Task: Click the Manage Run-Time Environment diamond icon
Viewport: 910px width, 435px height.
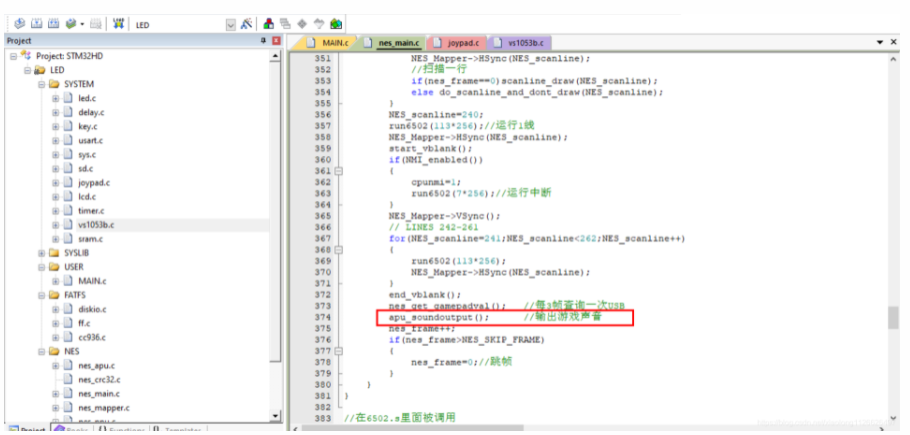Action: coord(302,24)
